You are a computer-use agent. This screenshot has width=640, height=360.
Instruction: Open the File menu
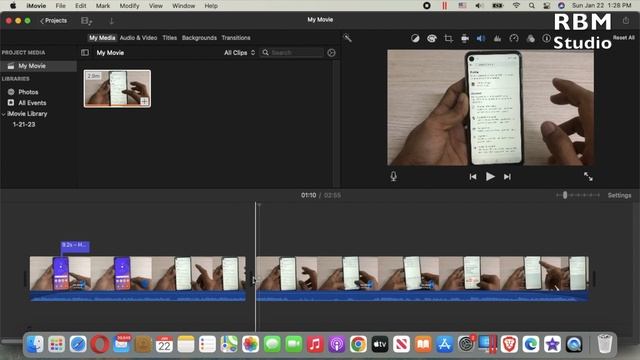(x=60, y=6)
